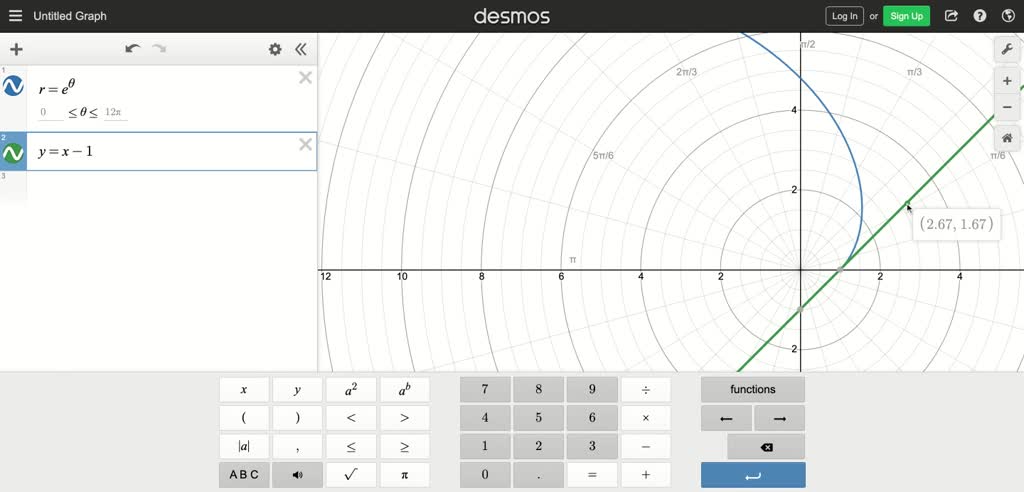Reset graph to default home view
1024x492 pixels.
tap(1007, 138)
